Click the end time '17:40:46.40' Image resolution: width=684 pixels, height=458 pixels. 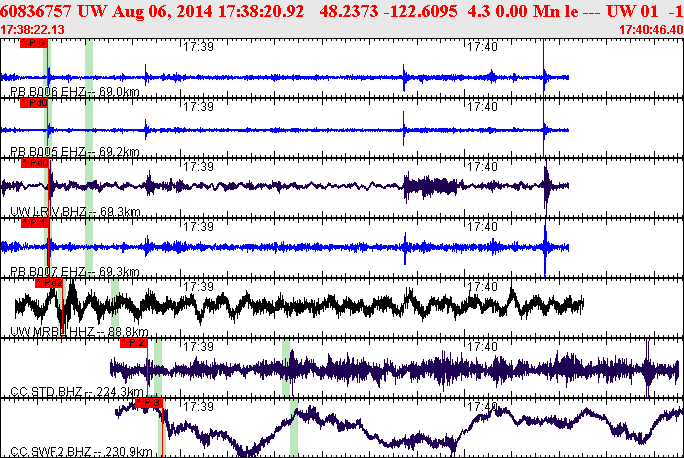(x=651, y=30)
